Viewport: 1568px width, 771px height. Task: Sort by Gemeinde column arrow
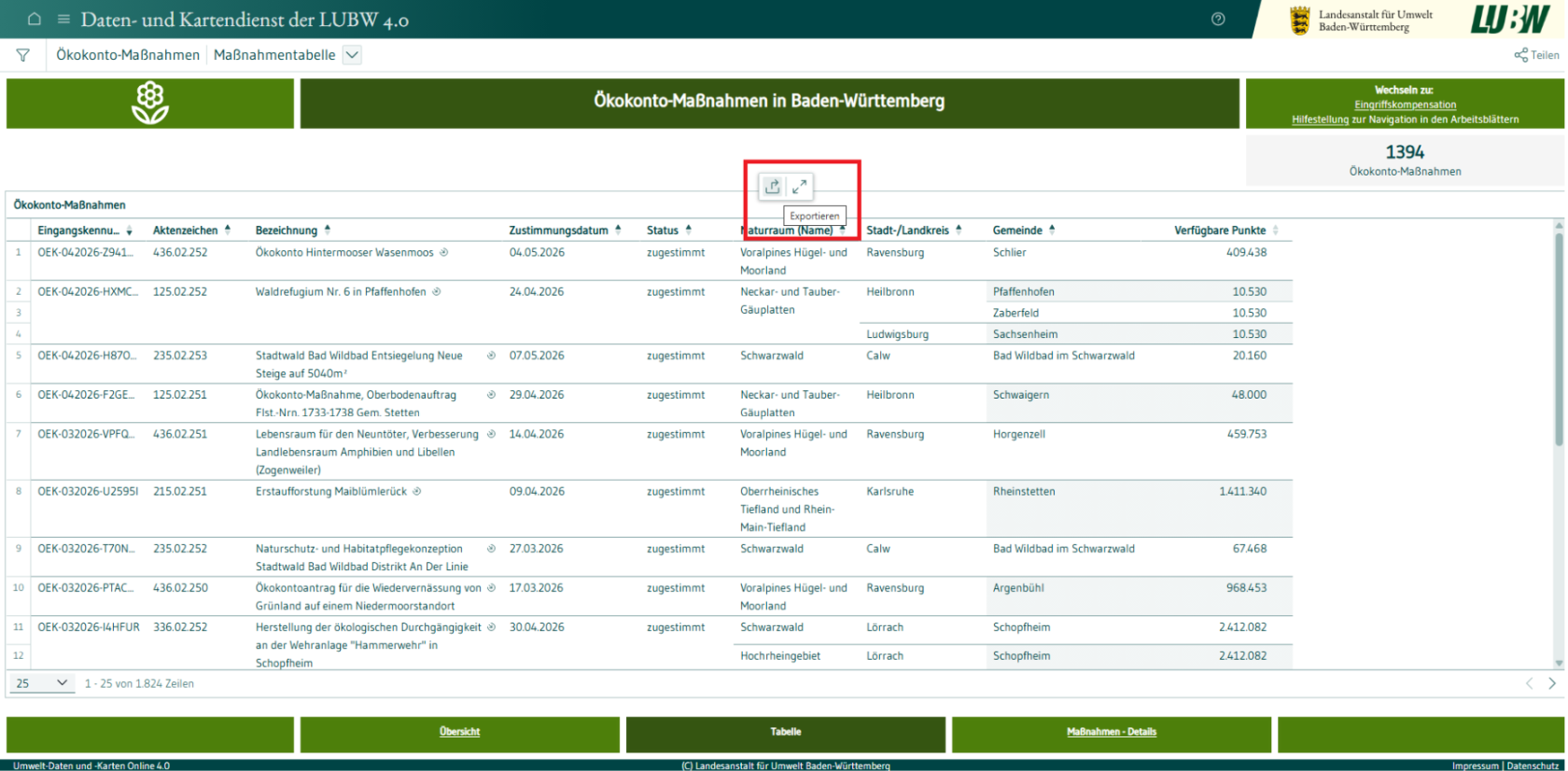pyautogui.click(x=1052, y=230)
